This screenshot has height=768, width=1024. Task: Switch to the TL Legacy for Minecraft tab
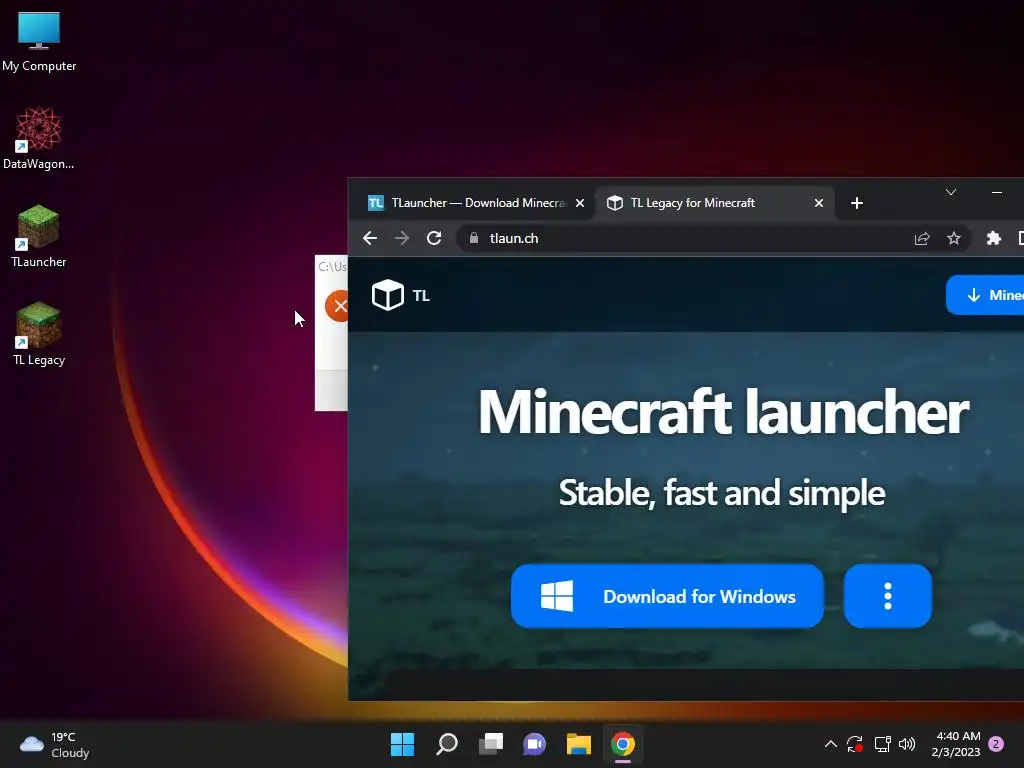(714, 203)
